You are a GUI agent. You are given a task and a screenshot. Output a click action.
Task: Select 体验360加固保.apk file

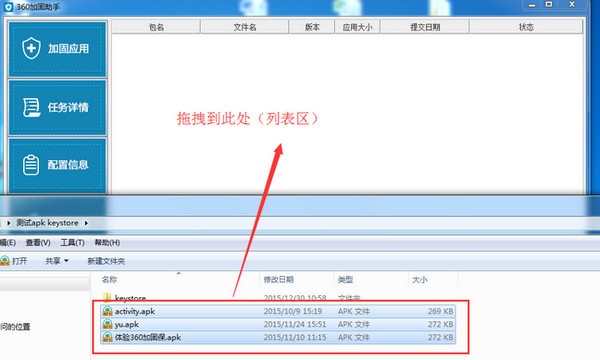(278, 337)
